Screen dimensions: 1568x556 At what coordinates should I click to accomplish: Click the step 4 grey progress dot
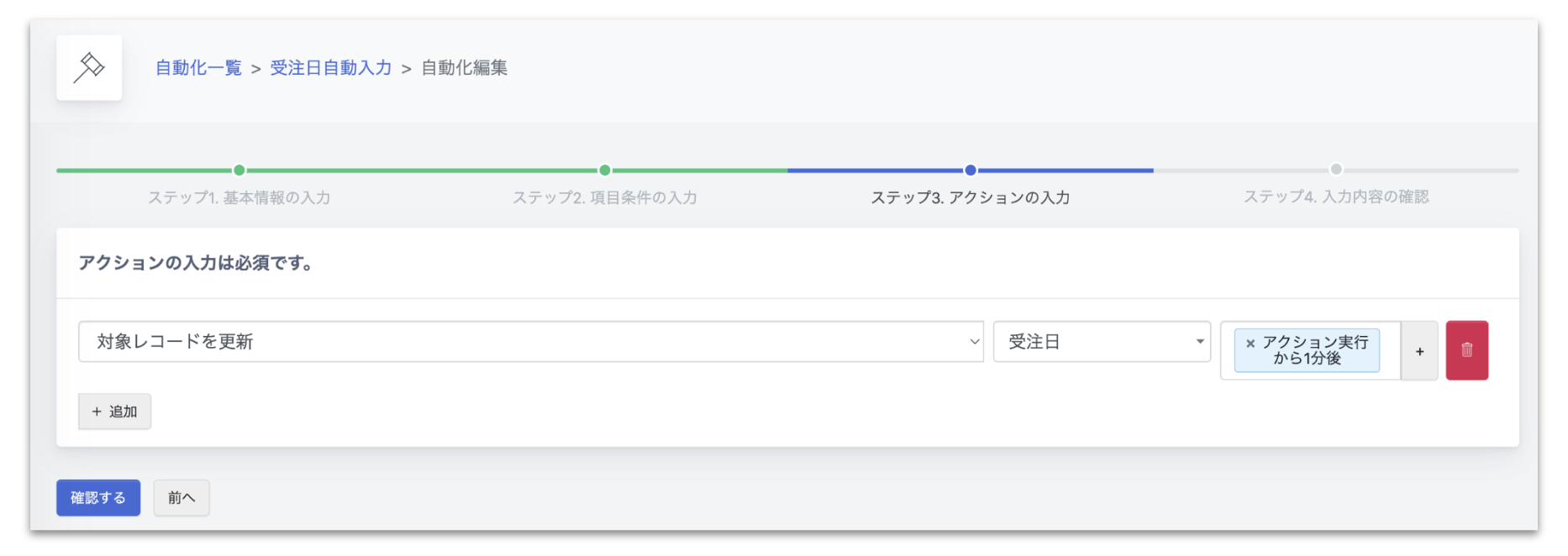click(x=1336, y=170)
